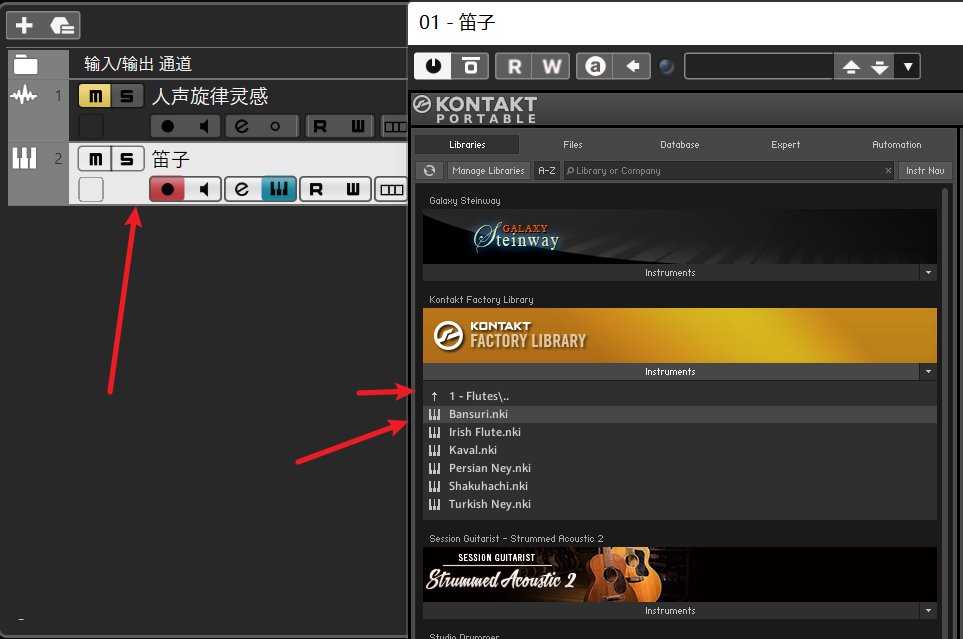Image resolution: width=963 pixels, height=639 pixels.
Task: Enable record on 人声旋律灵感 track
Action: 168,127
